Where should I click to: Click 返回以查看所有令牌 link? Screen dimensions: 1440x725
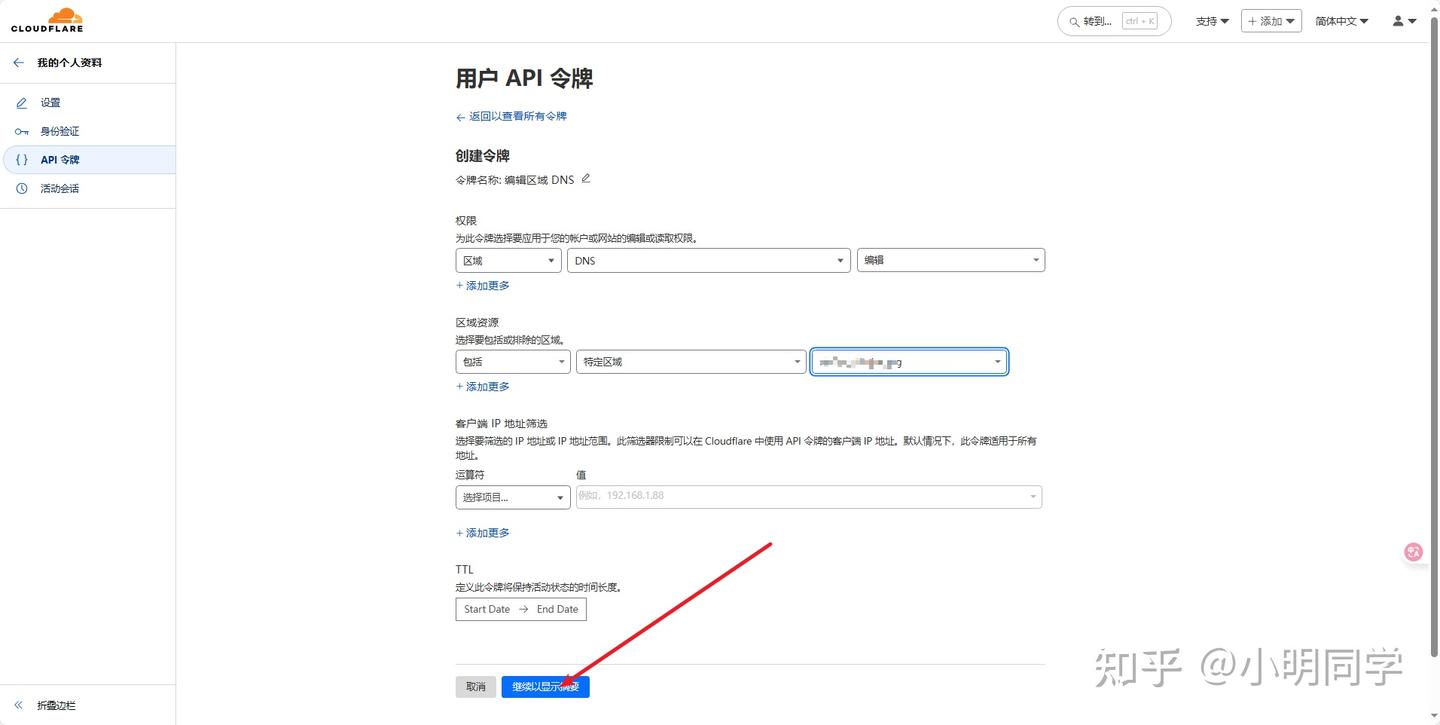pyautogui.click(x=512, y=116)
